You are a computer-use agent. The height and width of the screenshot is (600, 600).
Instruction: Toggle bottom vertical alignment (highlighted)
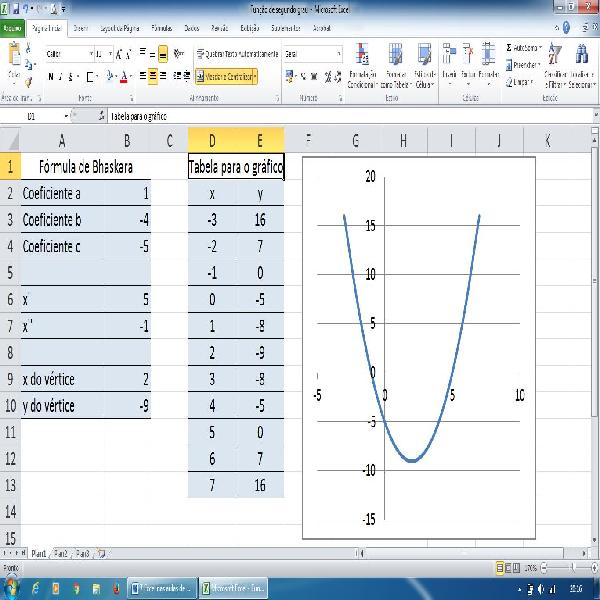coord(163,54)
